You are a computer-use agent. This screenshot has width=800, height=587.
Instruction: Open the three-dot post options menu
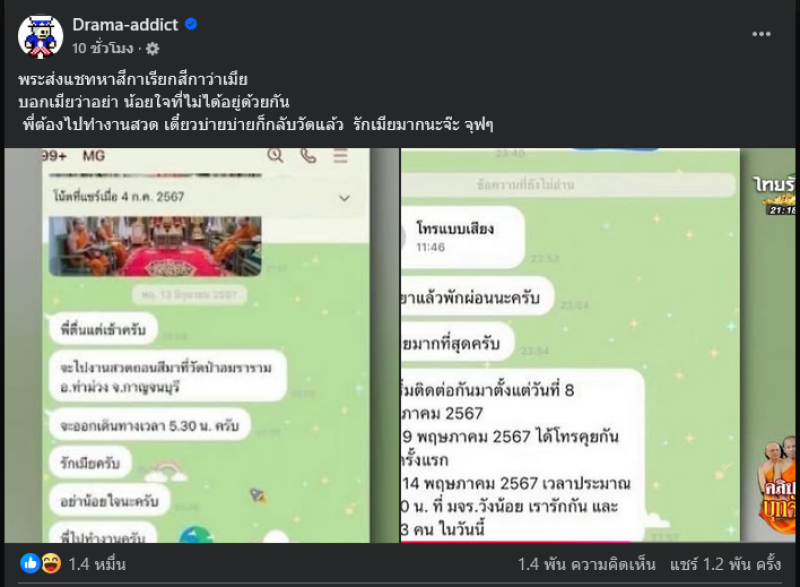coord(761,34)
